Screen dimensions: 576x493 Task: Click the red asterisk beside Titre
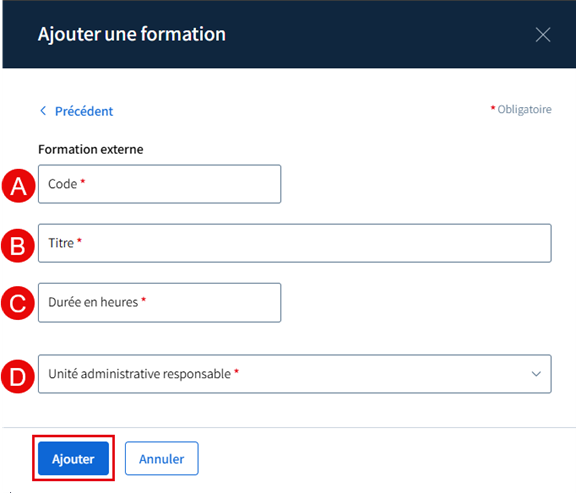(79, 240)
